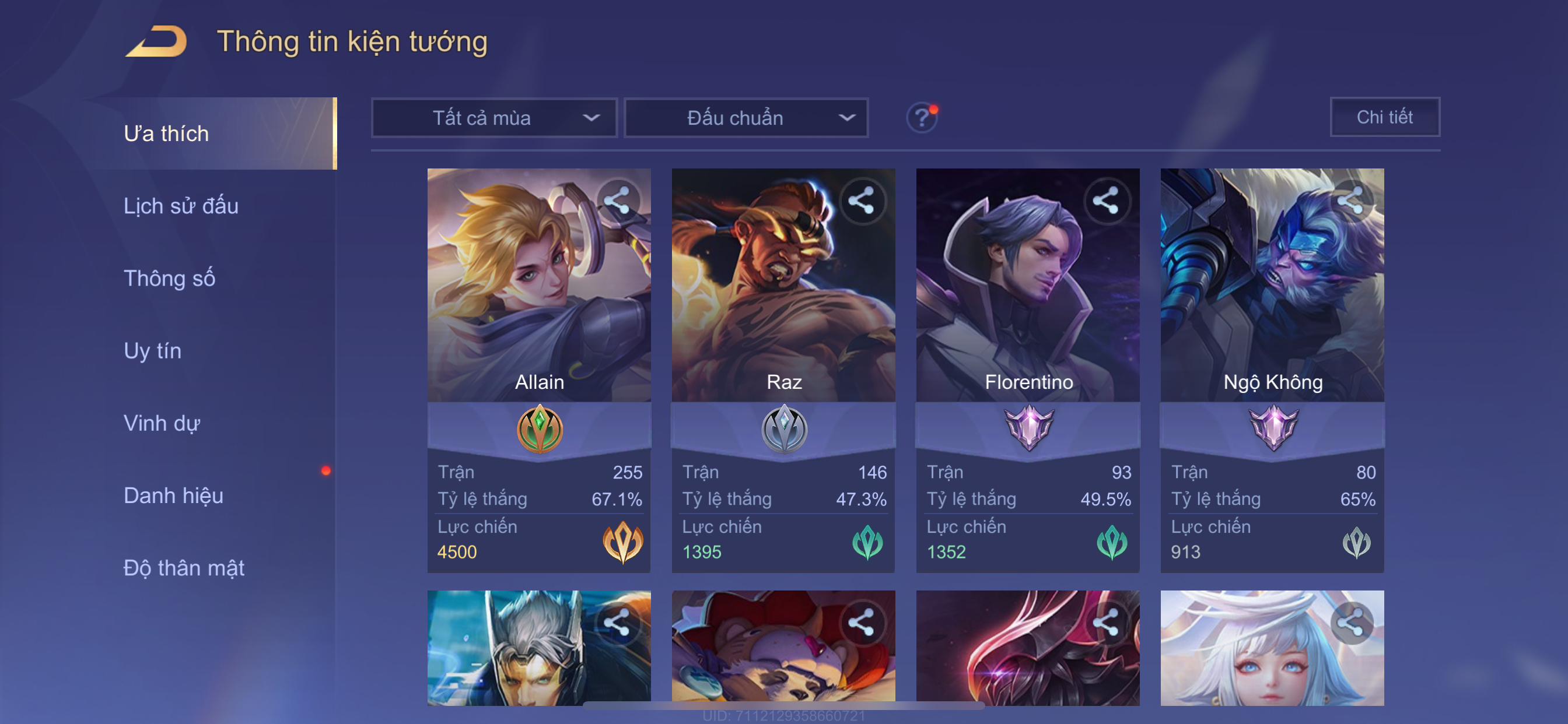
Task: Select the Lịch sử đấu tab
Action: click(x=181, y=206)
